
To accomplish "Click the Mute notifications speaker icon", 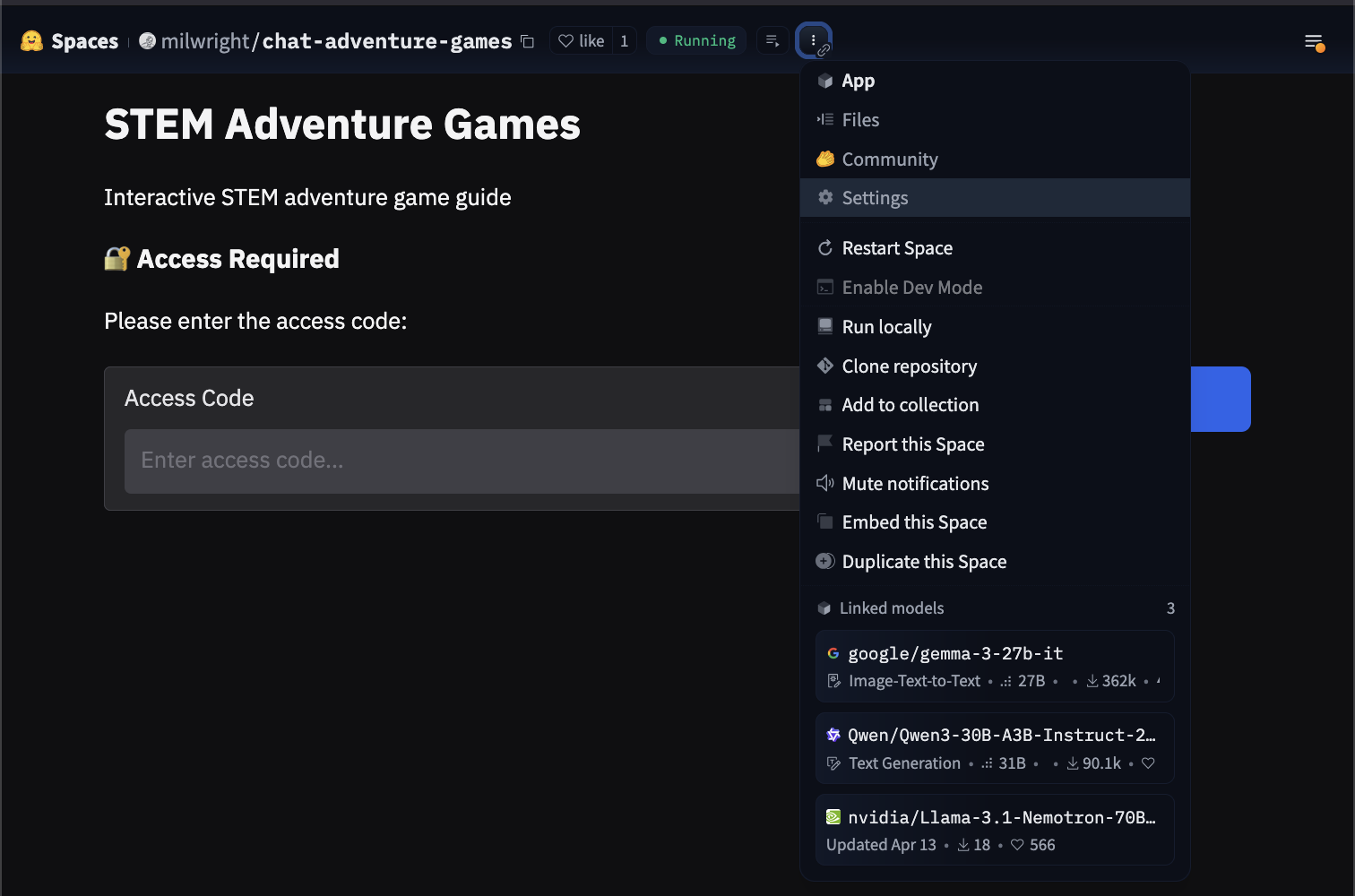I will click(x=825, y=483).
